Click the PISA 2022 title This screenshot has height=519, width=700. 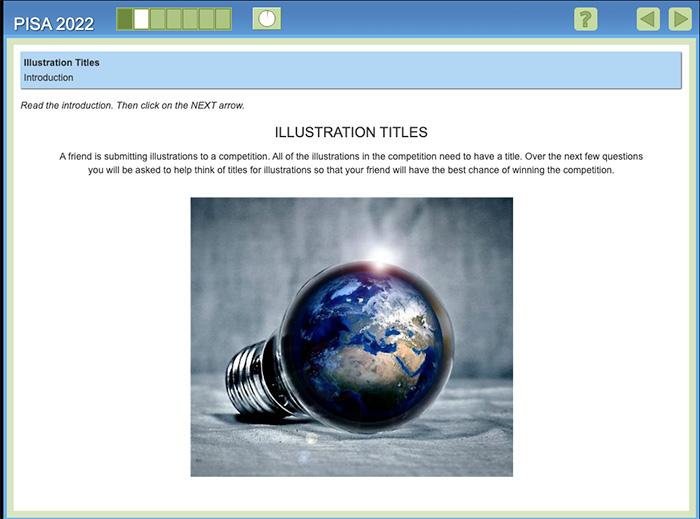54,24
